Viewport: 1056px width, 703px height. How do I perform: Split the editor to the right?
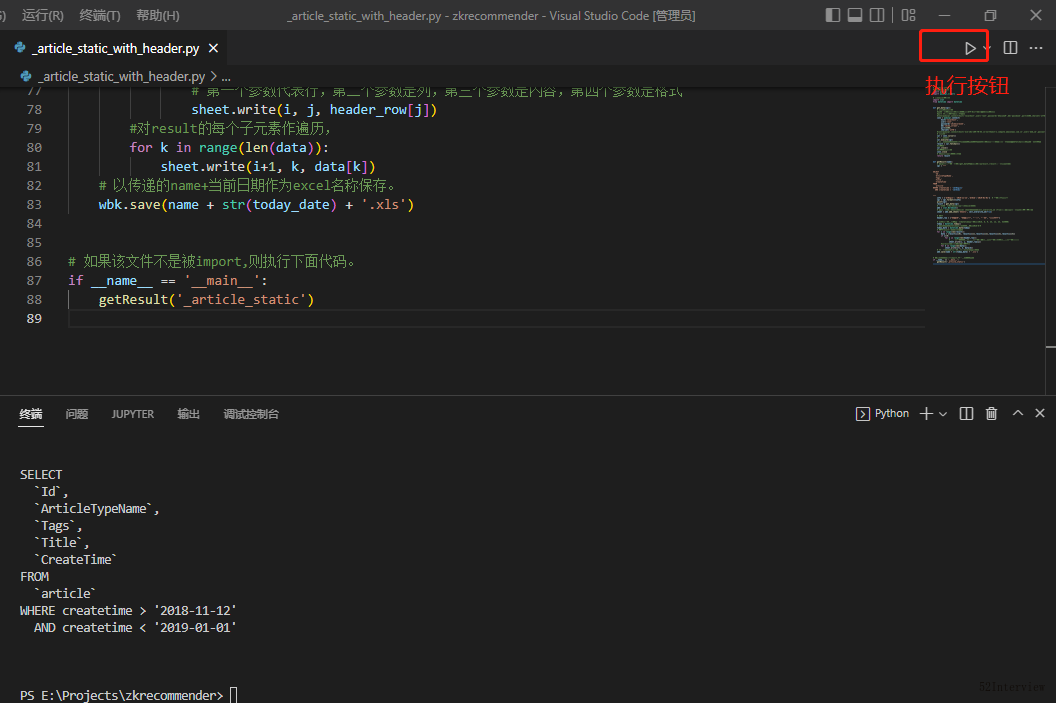pyautogui.click(x=1010, y=48)
